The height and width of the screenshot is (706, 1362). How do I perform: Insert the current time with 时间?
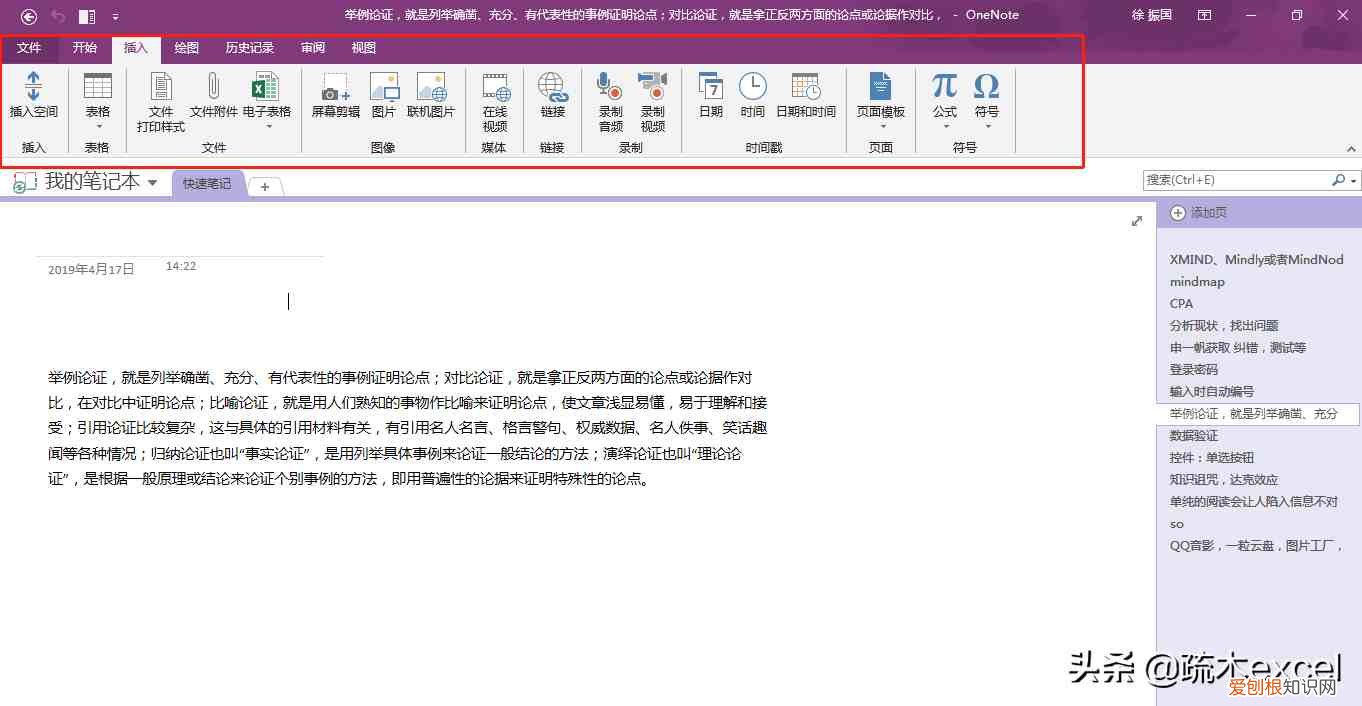[x=752, y=95]
